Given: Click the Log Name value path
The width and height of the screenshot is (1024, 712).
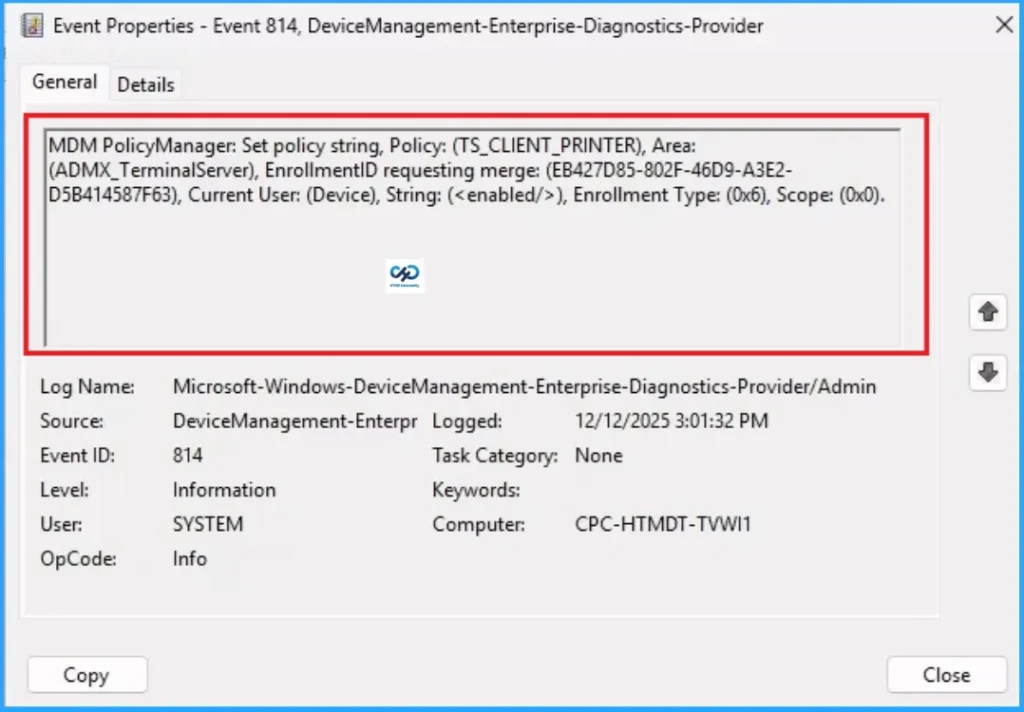Looking at the screenshot, I should [525, 386].
